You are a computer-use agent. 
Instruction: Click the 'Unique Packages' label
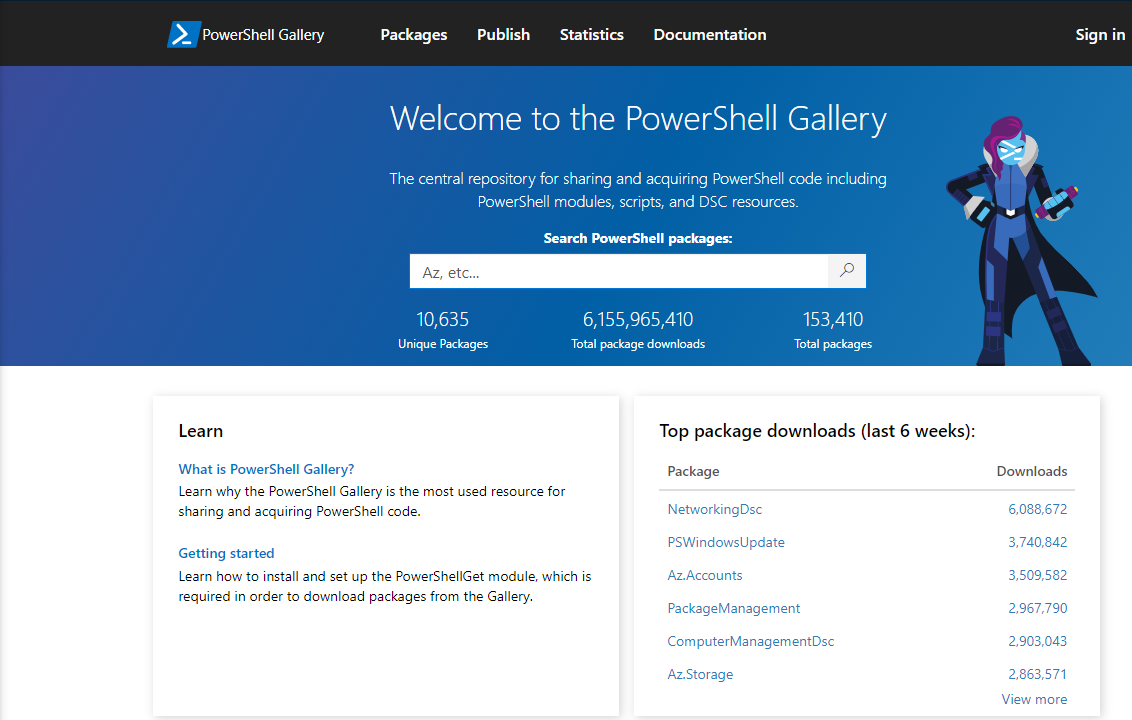tap(443, 344)
